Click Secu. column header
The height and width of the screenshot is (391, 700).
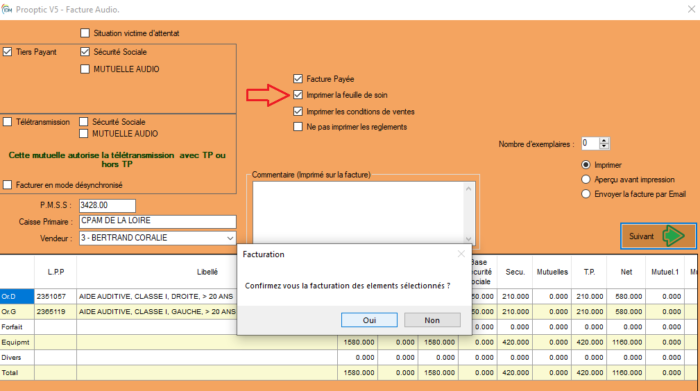pyautogui.click(x=515, y=272)
